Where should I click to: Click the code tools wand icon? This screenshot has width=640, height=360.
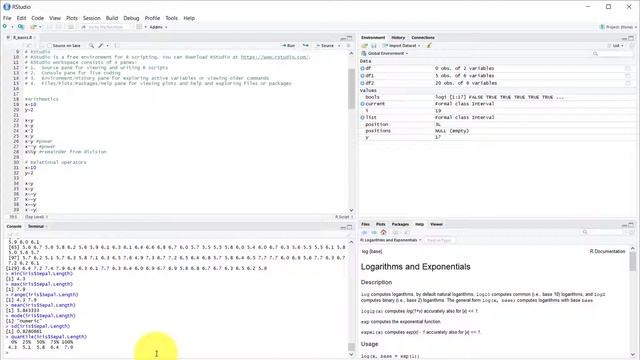pyautogui.click(x=101, y=46)
